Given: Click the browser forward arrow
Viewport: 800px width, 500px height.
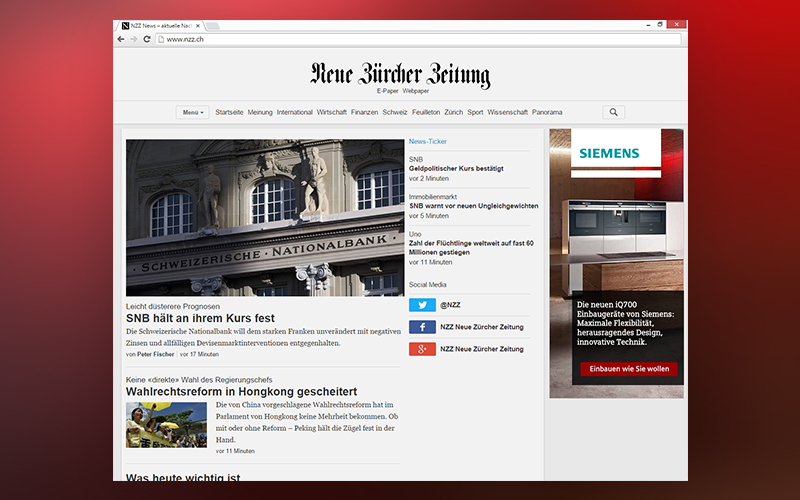Looking at the screenshot, I should tap(134, 39).
